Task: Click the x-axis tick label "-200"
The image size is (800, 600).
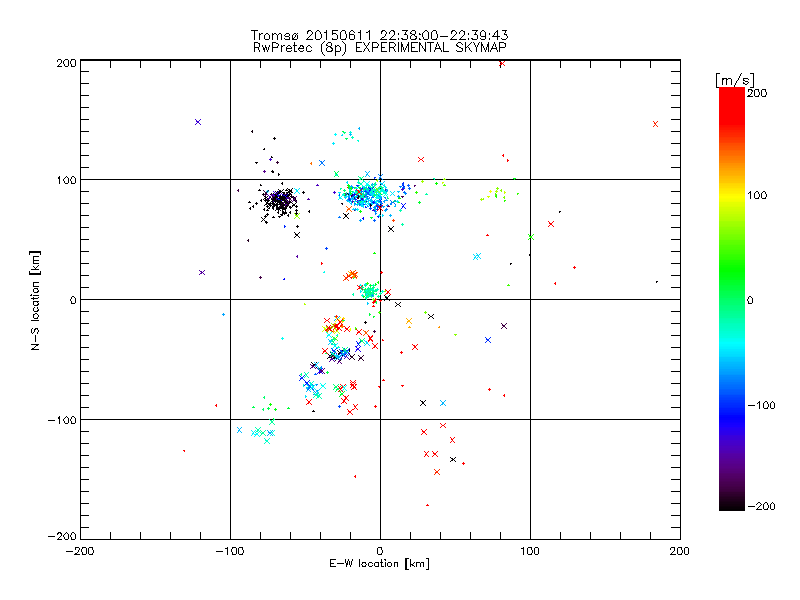Action: pos(80,552)
